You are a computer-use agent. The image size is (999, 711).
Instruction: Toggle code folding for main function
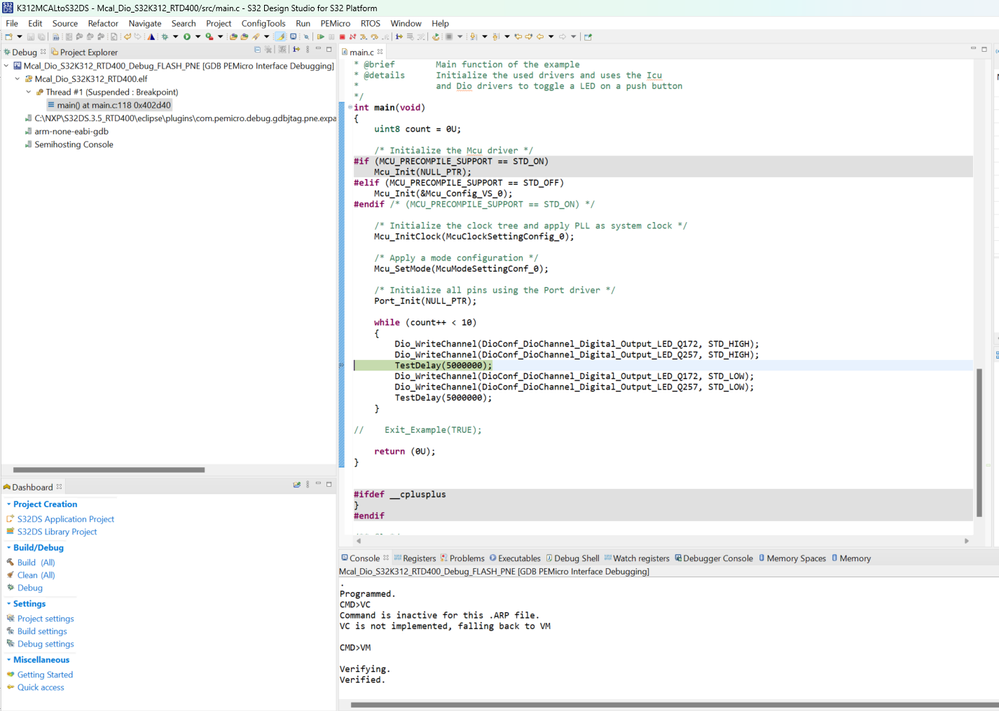(x=350, y=108)
